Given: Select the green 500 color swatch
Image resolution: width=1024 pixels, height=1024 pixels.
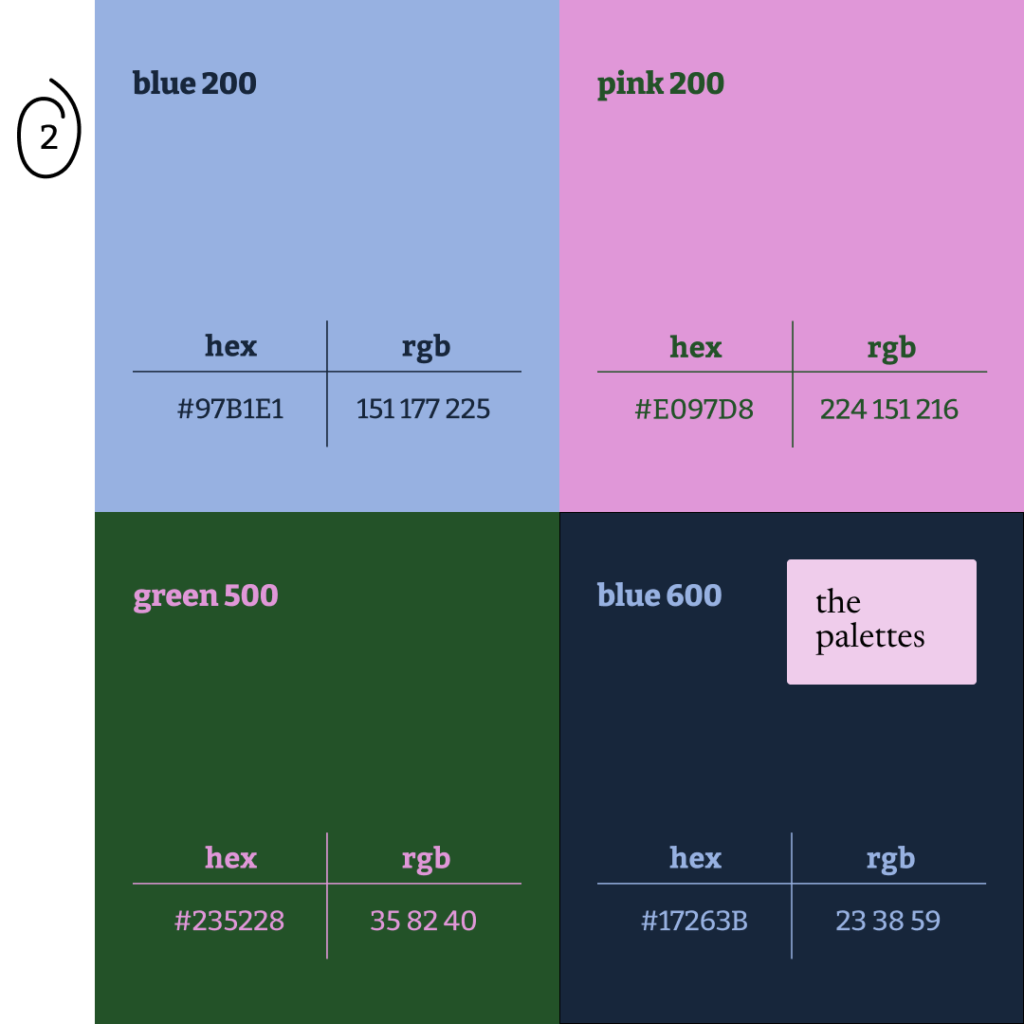Looking at the screenshot, I should click(x=327, y=768).
